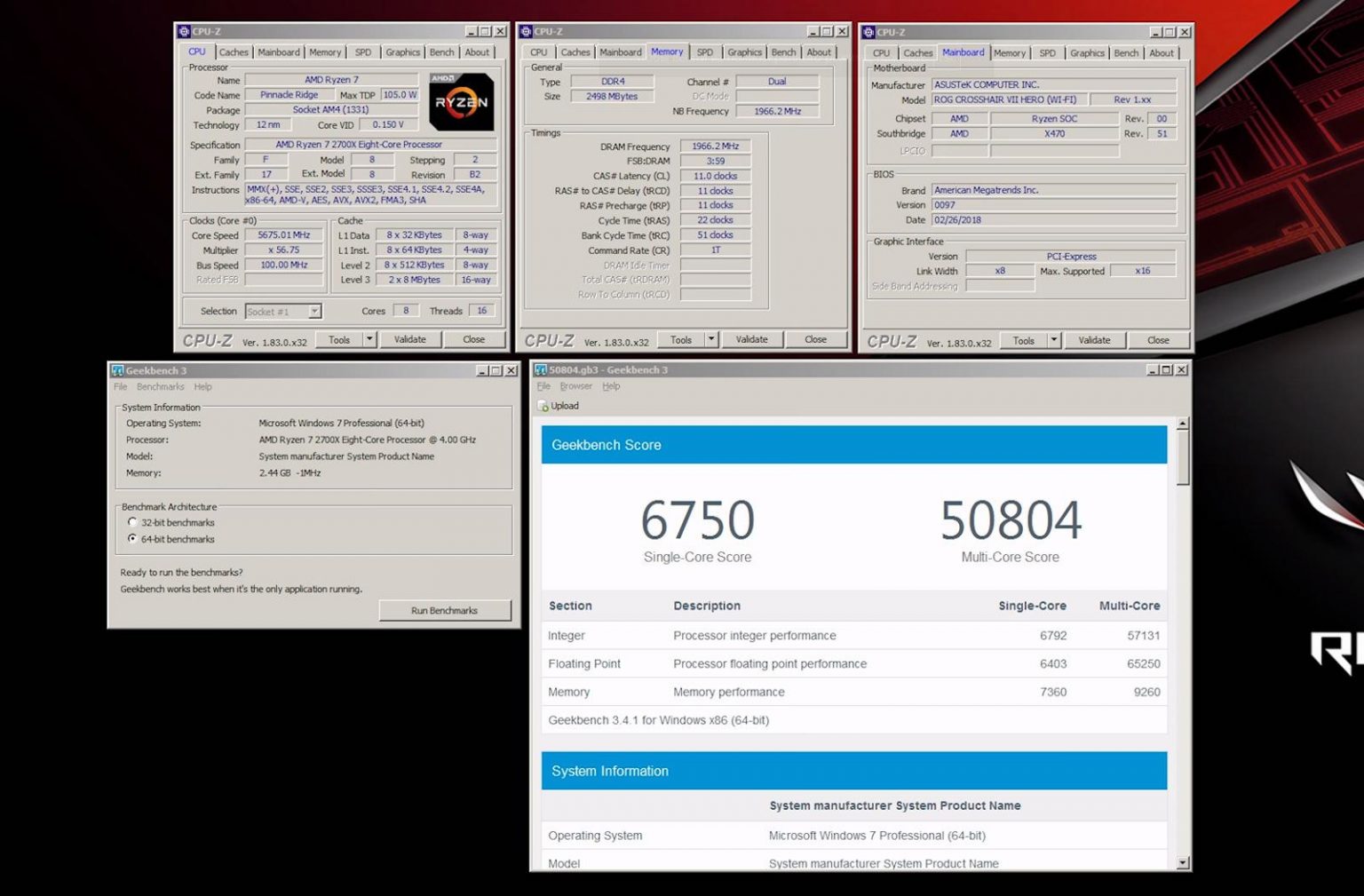1364x896 pixels.
Task: Click the CAS# Latency value 11.0 clocks
Action: click(x=716, y=176)
